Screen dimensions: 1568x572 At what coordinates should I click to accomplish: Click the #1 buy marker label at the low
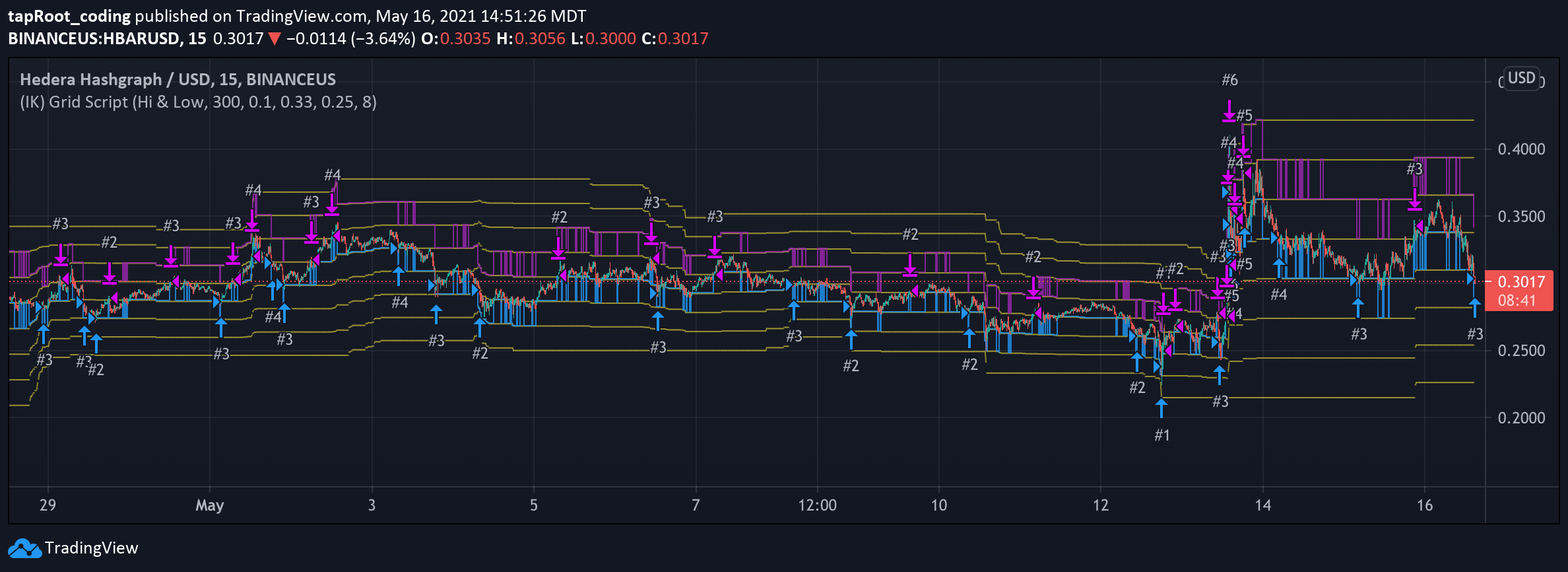[1162, 435]
